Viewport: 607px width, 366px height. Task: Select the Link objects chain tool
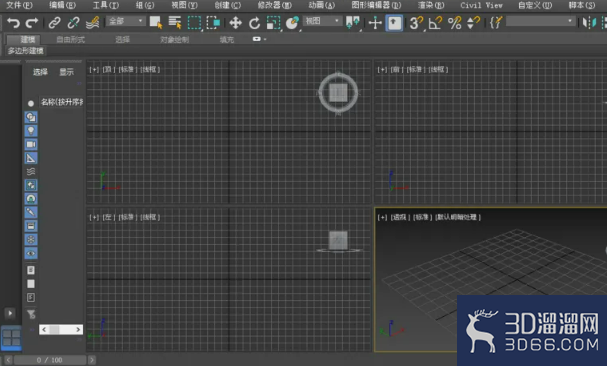(54, 23)
